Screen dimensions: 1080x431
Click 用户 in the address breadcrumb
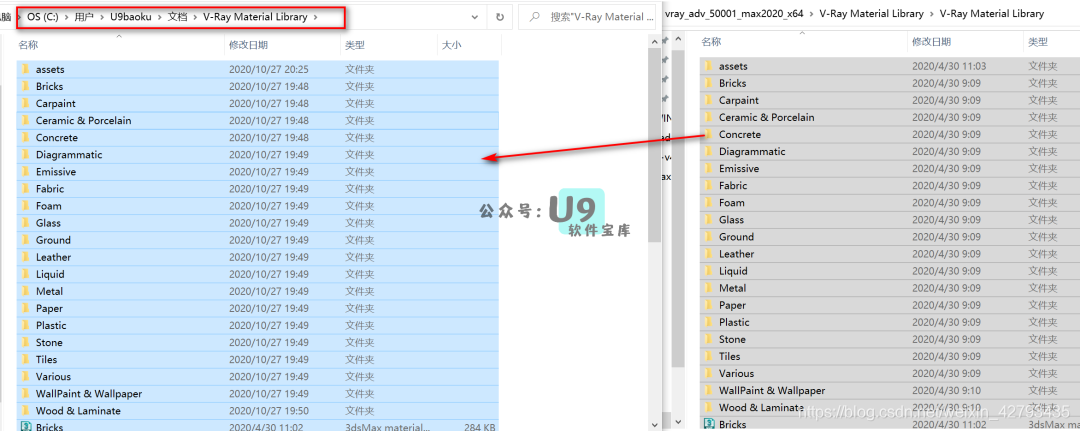click(x=84, y=17)
